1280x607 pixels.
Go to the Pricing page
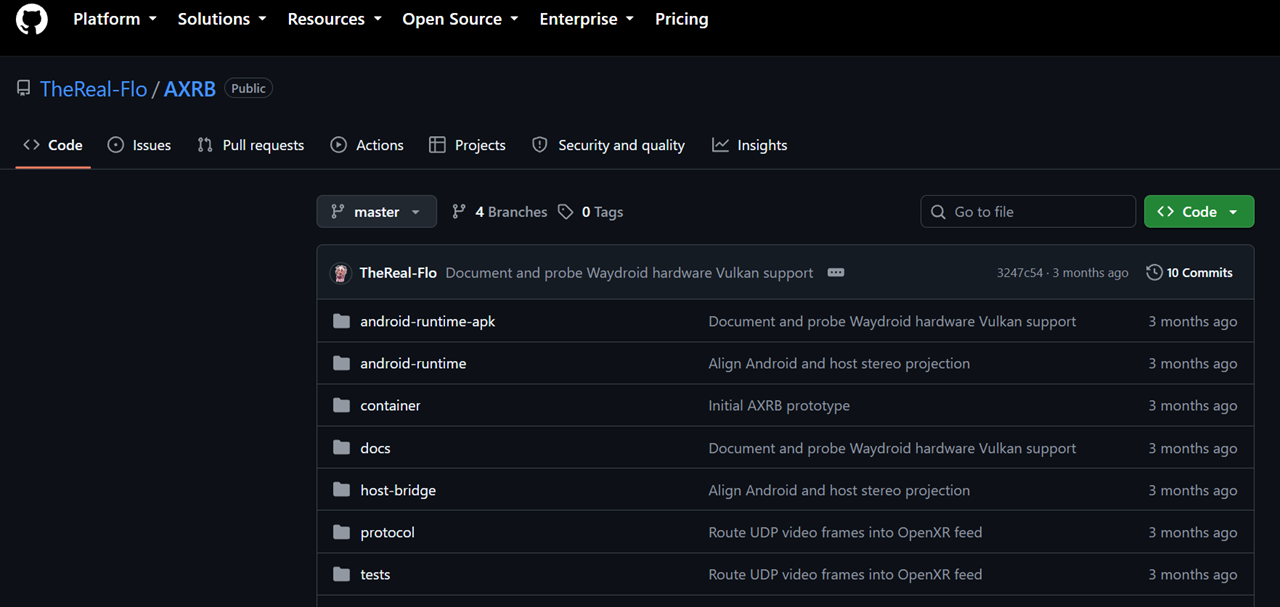click(x=682, y=19)
